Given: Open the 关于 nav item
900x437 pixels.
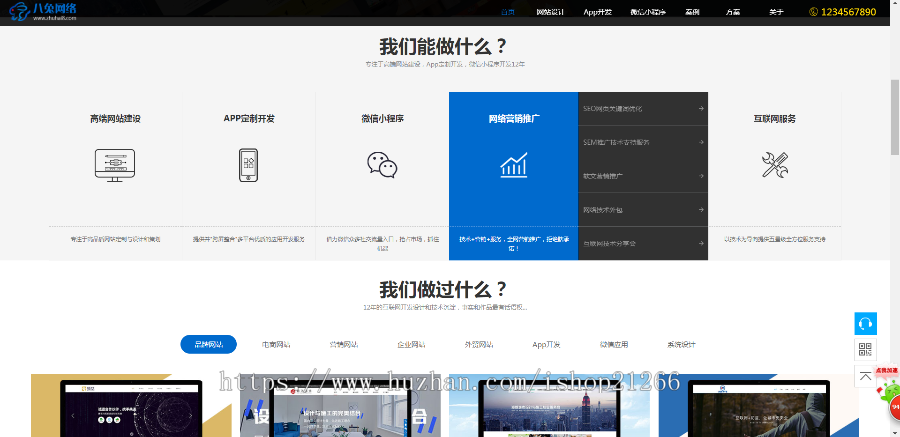Looking at the screenshot, I should click(776, 12).
